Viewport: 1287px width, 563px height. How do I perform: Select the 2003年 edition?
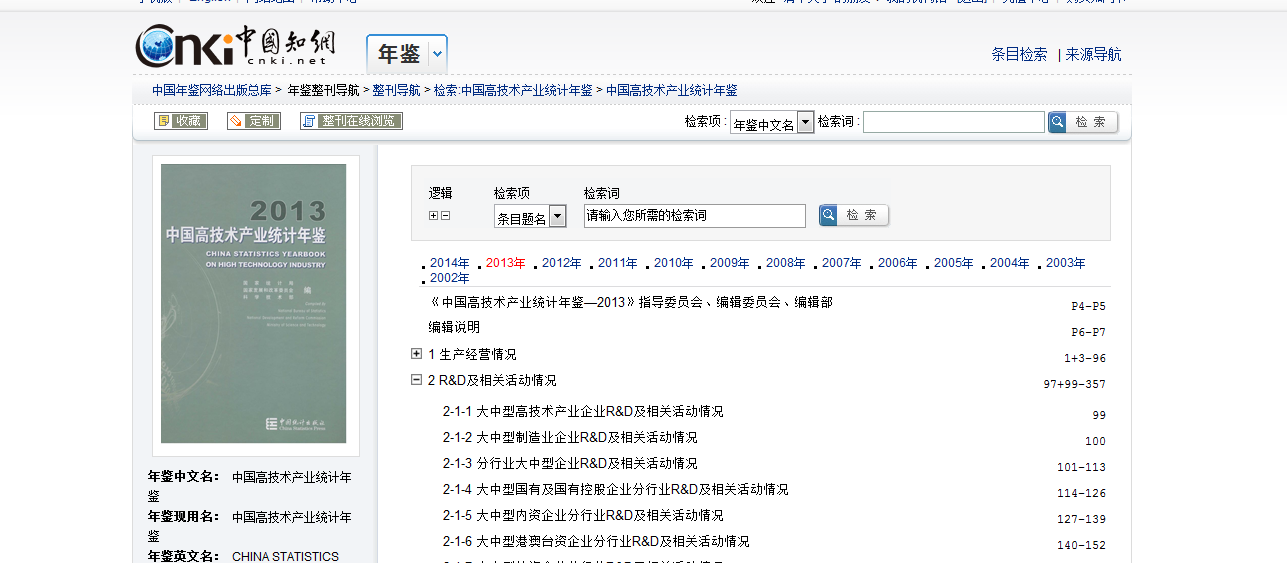coord(1065,263)
